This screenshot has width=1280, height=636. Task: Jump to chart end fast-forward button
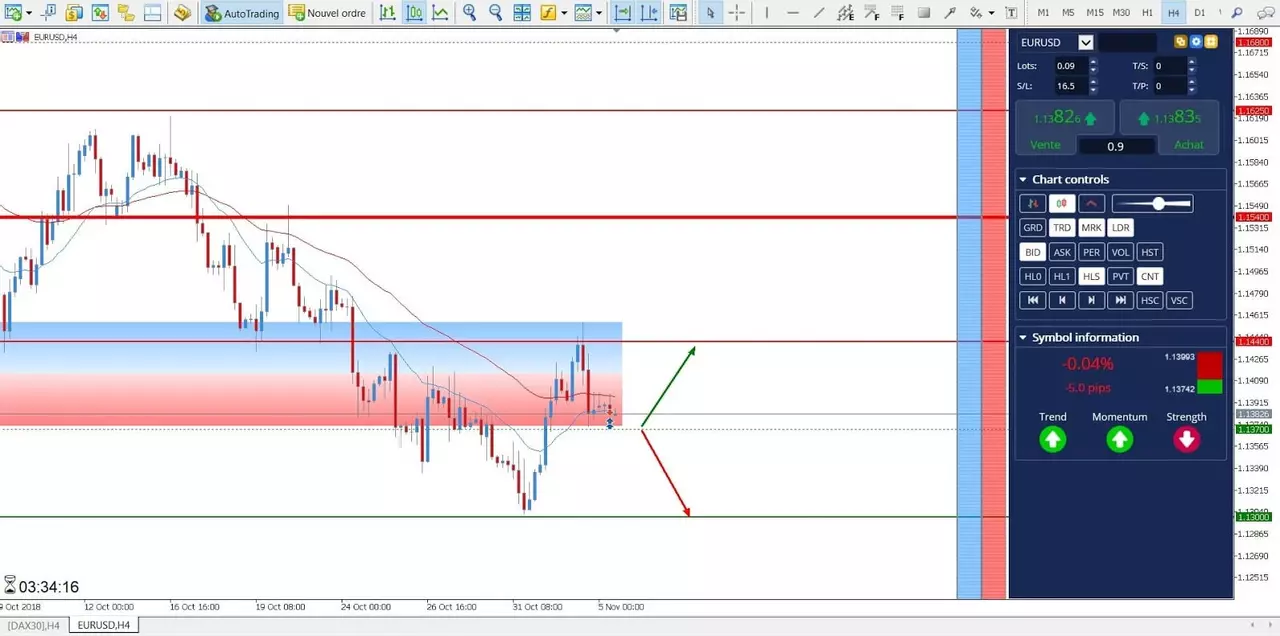[x=1121, y=300]
